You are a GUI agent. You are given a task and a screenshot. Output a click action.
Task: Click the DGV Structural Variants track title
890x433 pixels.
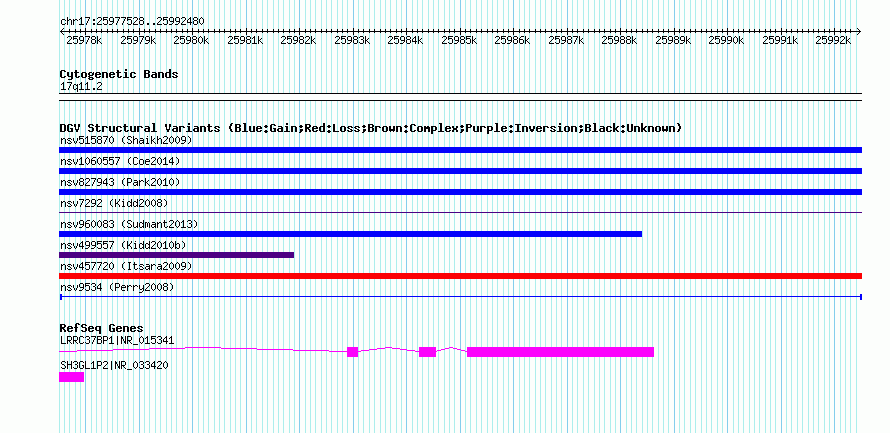[371, 128]
